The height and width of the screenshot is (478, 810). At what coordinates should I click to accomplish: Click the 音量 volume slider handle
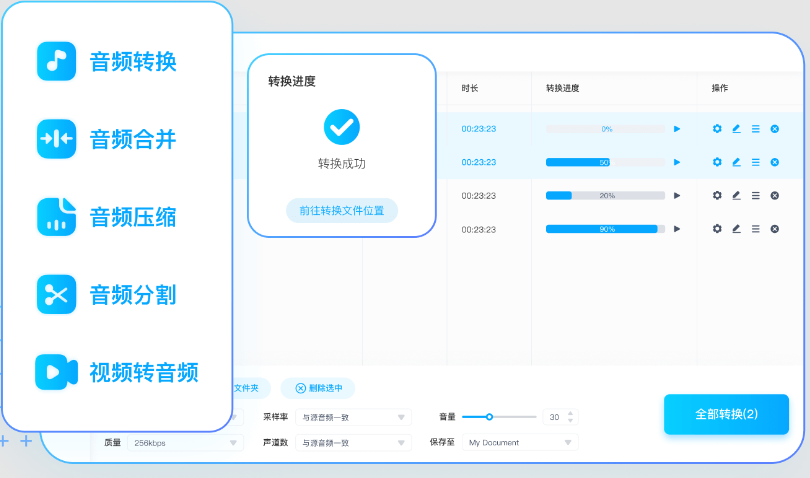pos(489,417)
